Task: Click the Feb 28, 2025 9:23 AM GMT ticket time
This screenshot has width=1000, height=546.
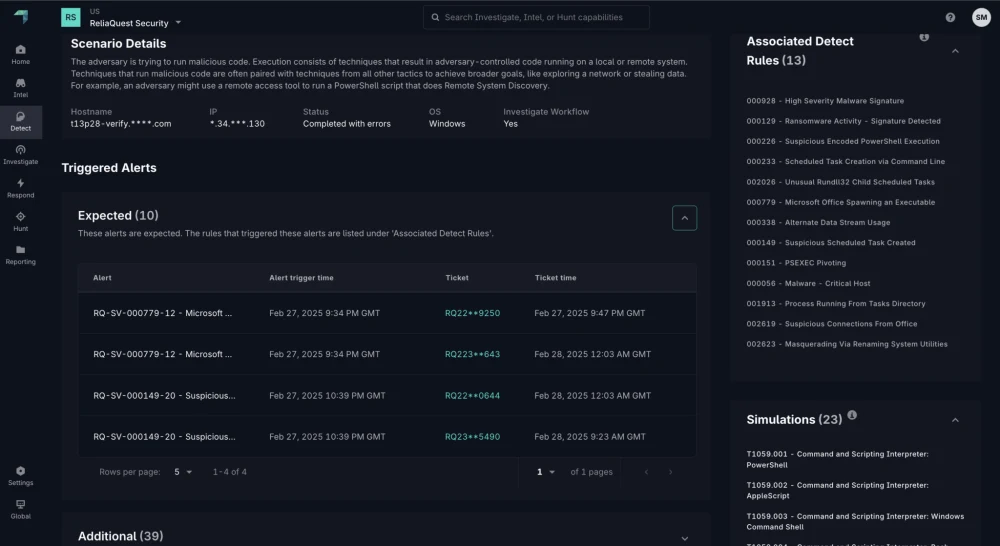Action: pos(589,437)
